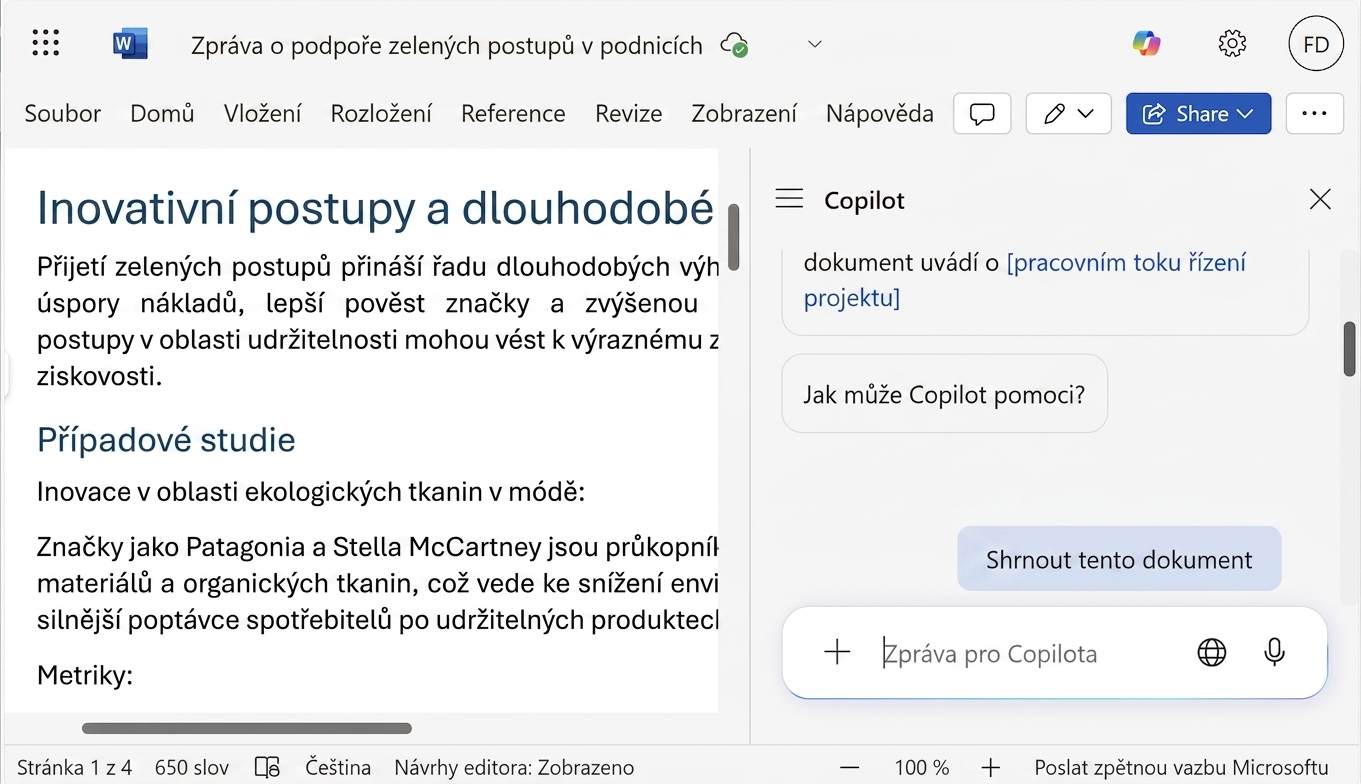
Task: Click the line 'Inovace v oblasti ekologických tkanin v módě:'
Action: pos(311,492)
